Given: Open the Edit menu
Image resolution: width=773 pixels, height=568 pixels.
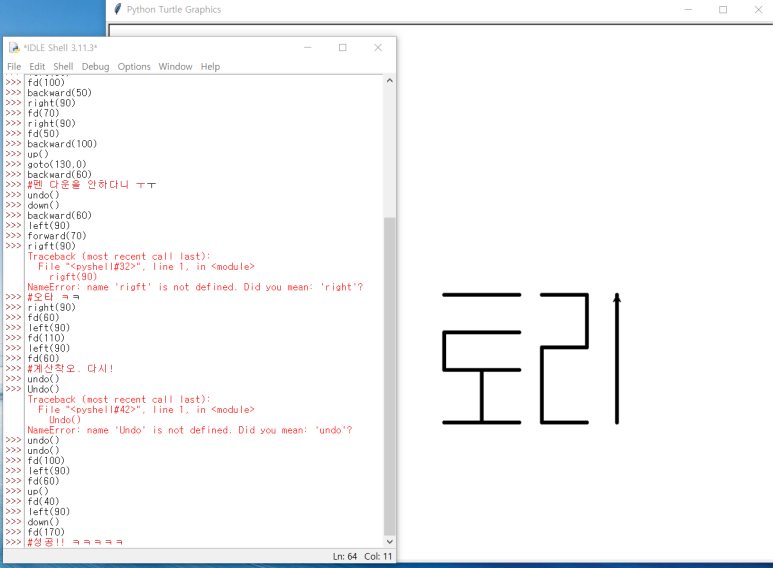Looking at the screenshot, I should pyautogui.click(x=37, y=67).
